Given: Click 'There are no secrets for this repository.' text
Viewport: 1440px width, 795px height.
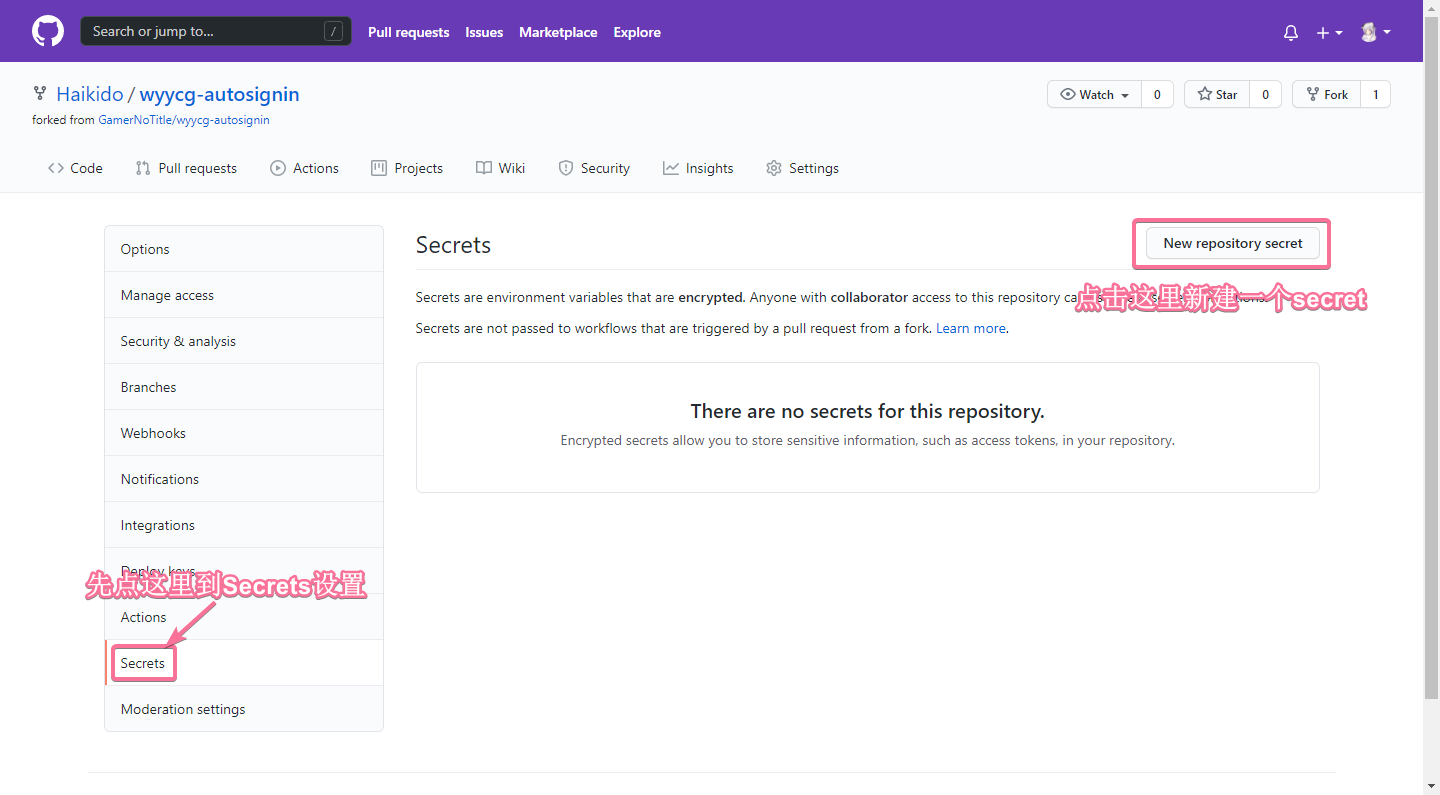Looking at the screenshot, I should (x=867, y=411).
